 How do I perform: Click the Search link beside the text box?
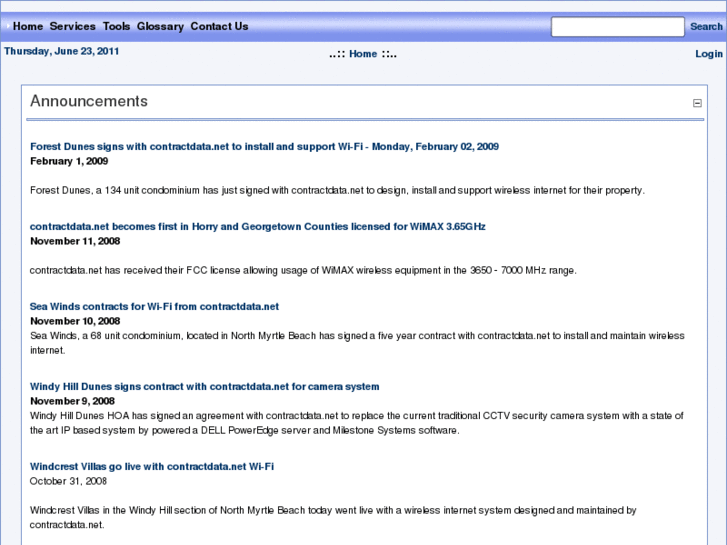coord(706,26)
